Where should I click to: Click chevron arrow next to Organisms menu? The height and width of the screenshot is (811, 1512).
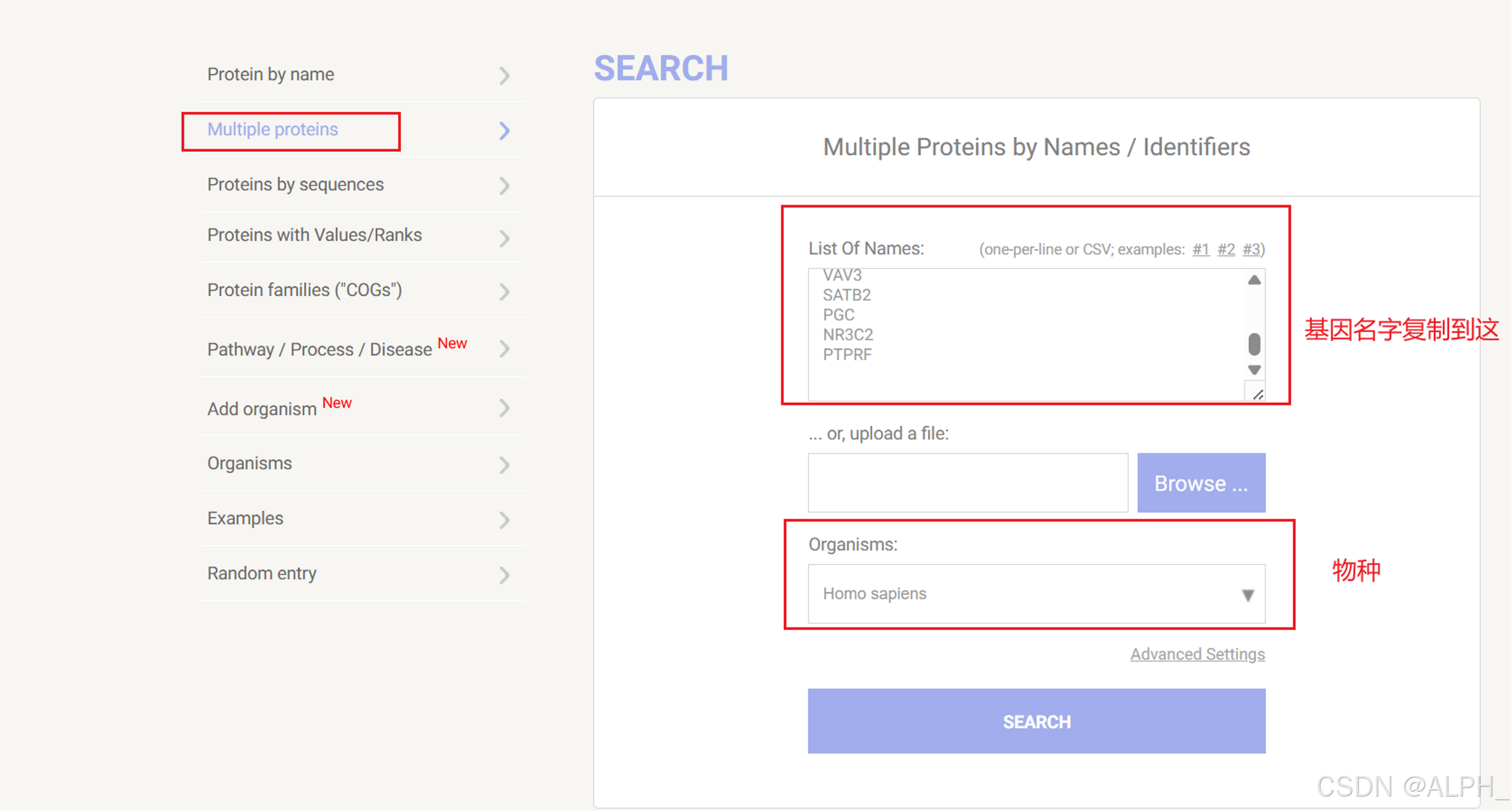coord(504,464)
